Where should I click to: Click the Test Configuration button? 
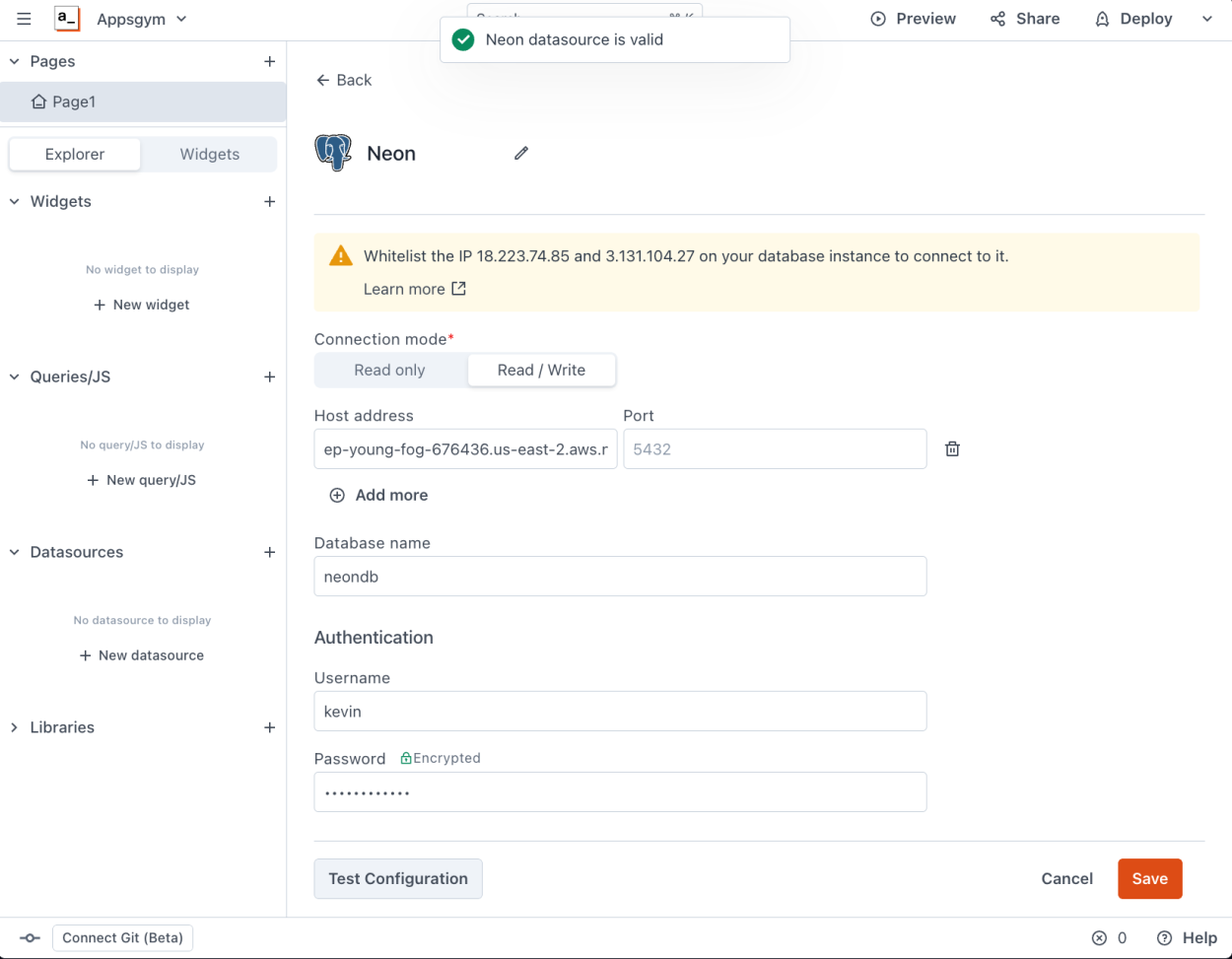point(398,878)
